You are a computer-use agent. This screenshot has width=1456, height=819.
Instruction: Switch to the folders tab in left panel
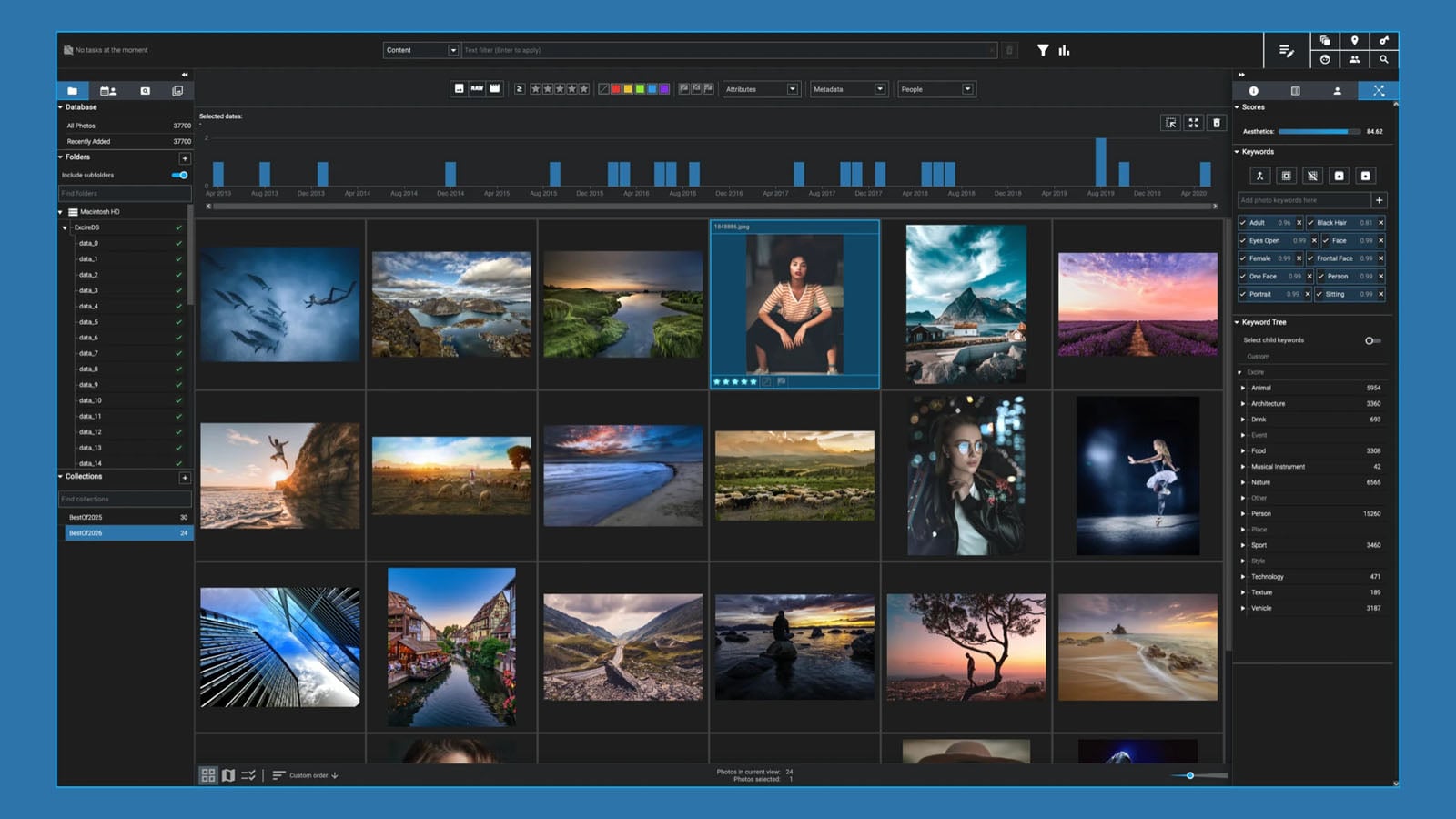[x=72, y=91]
